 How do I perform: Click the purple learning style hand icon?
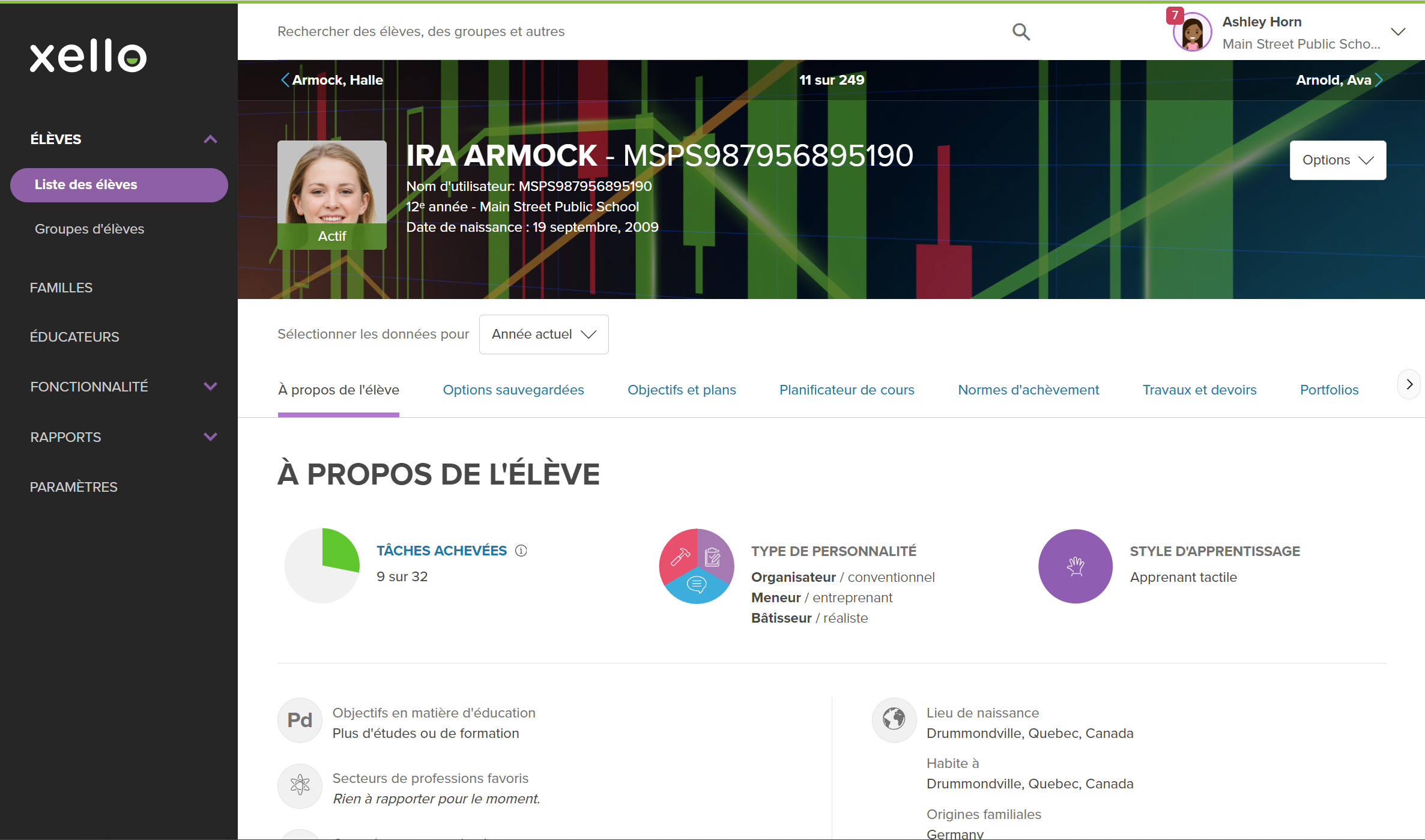1075,566
